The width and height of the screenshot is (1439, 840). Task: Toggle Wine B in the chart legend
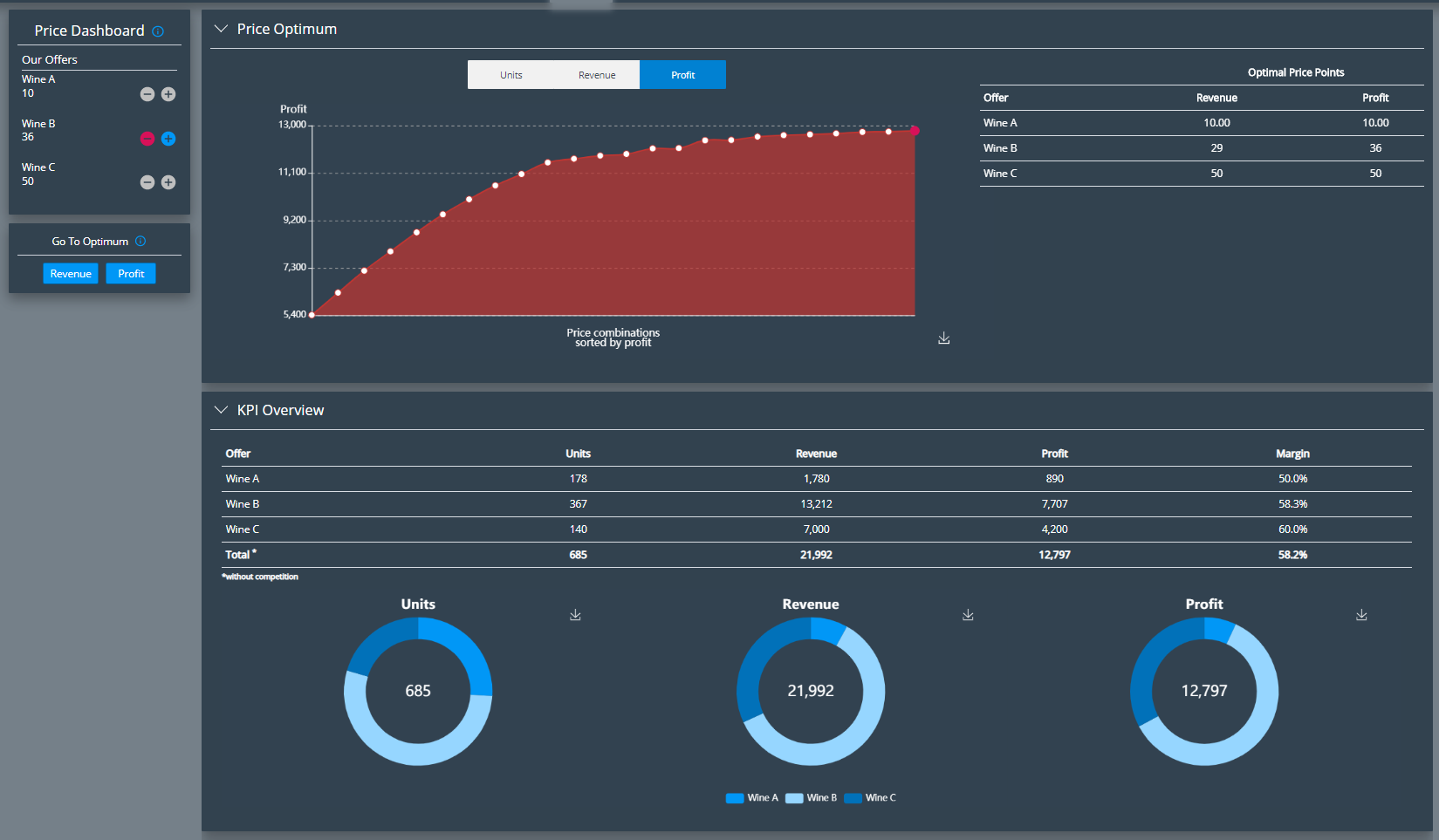tap(812, 798)
